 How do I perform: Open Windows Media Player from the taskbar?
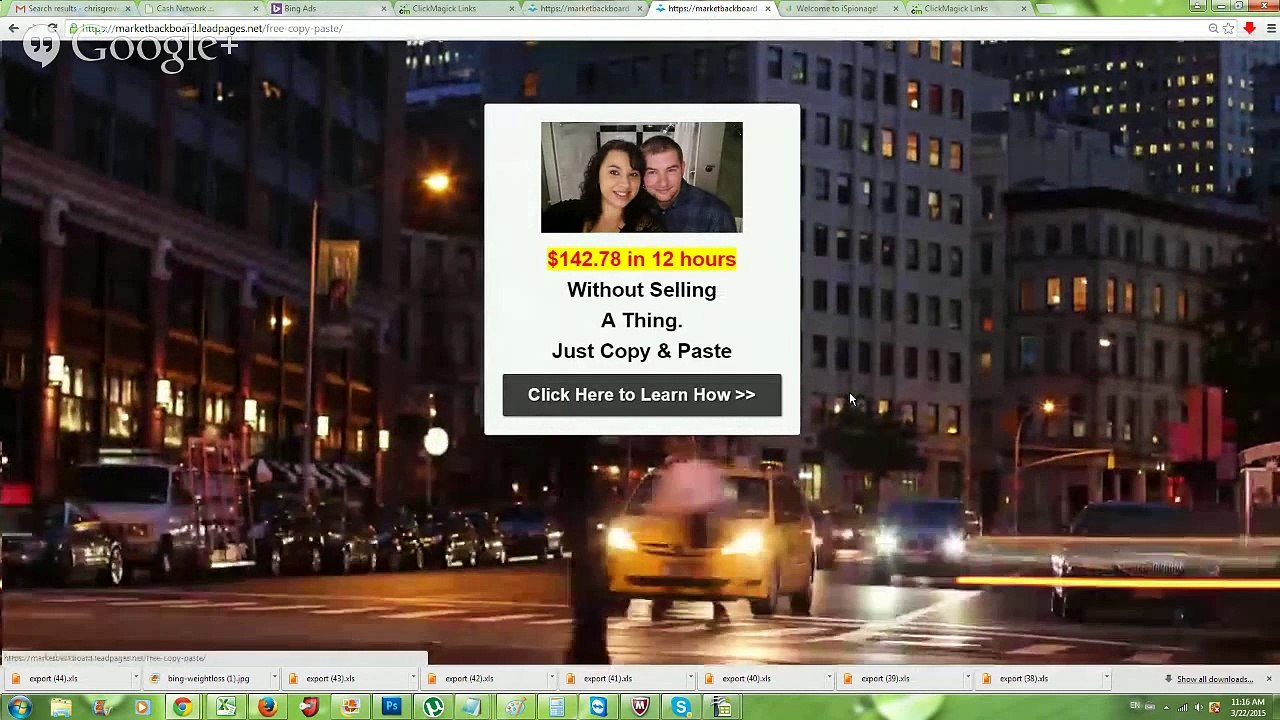142,708
